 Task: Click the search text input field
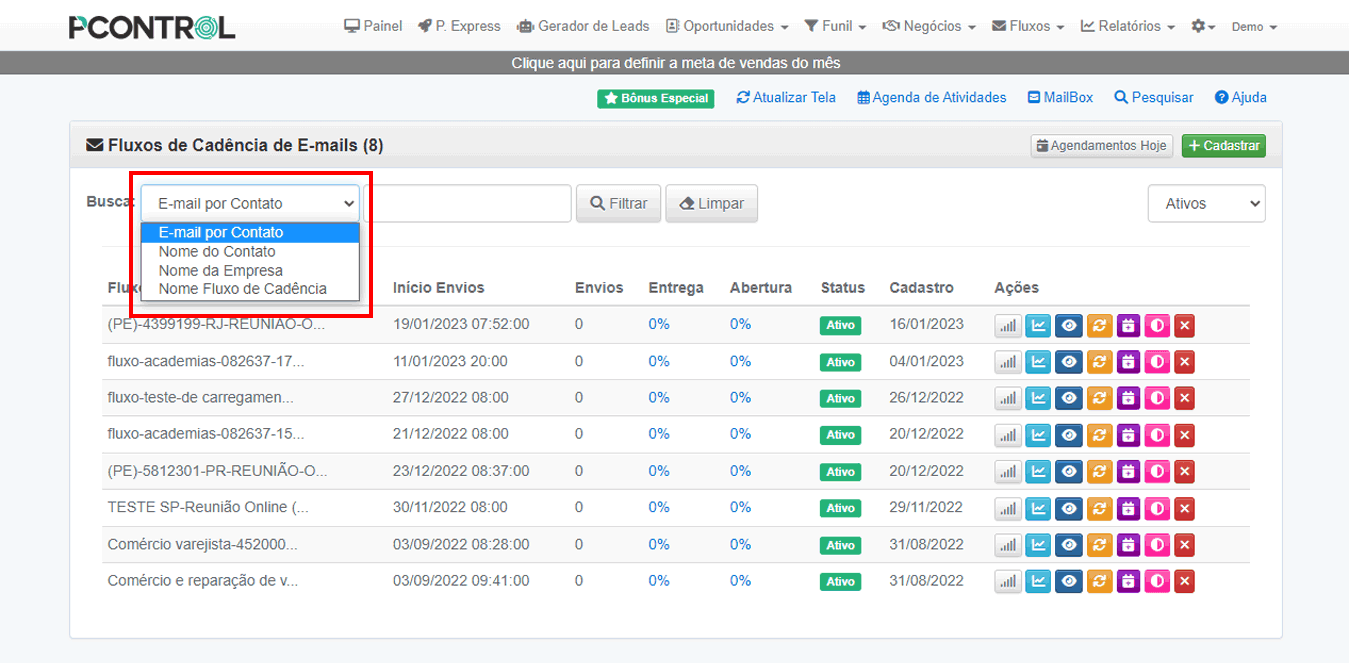click(x=467, y=203)
